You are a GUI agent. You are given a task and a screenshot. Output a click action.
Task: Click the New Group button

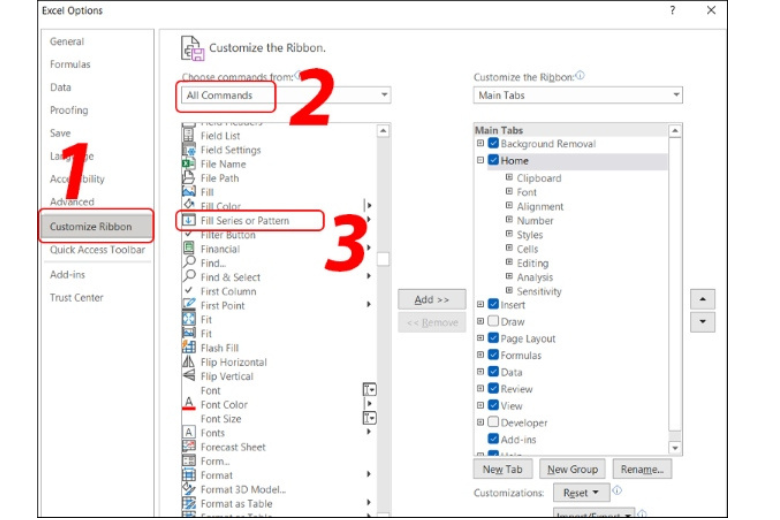pyautogui.click(x=573, y=469)
